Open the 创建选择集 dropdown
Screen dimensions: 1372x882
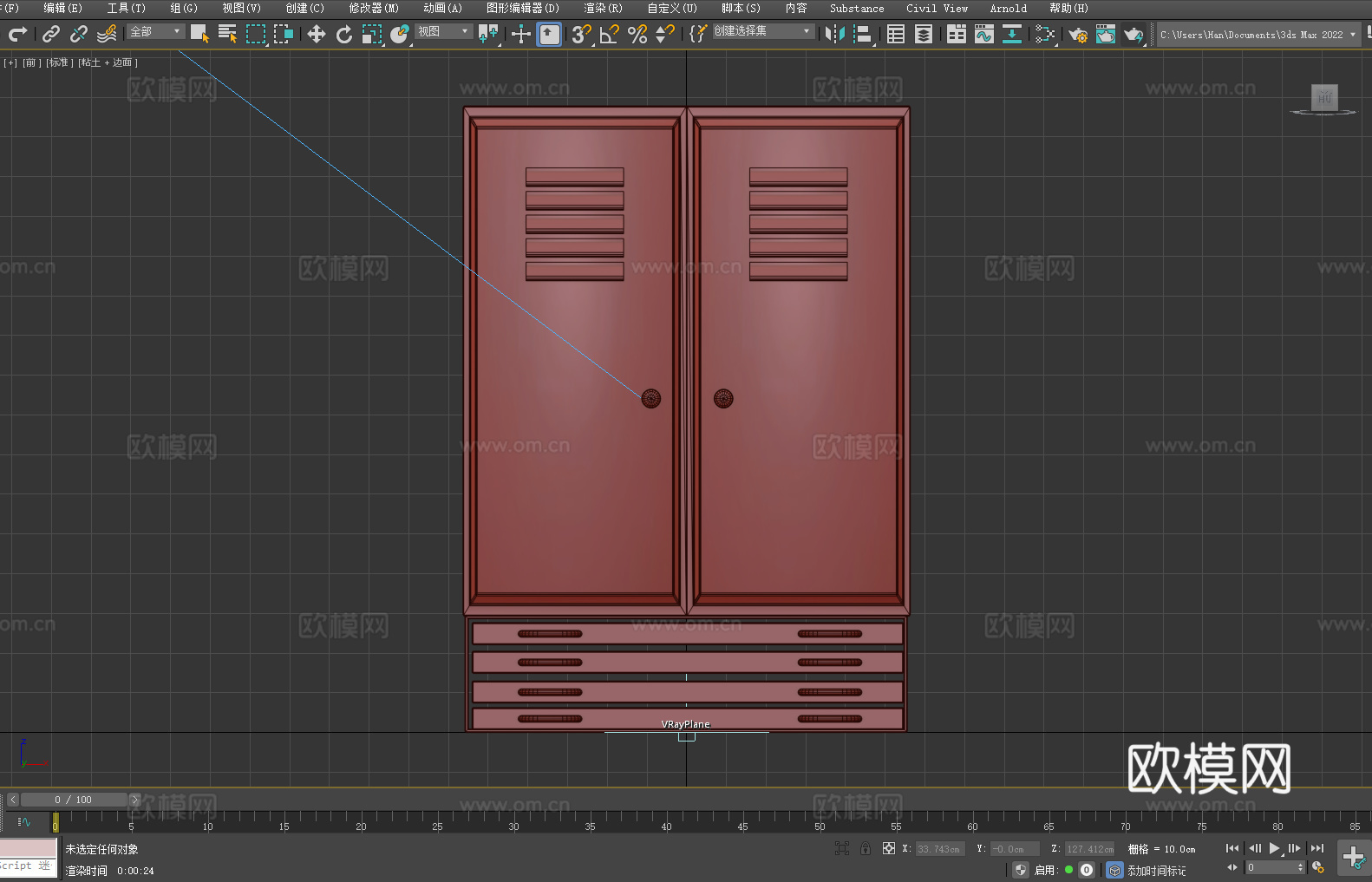click(x=763, y=31)
